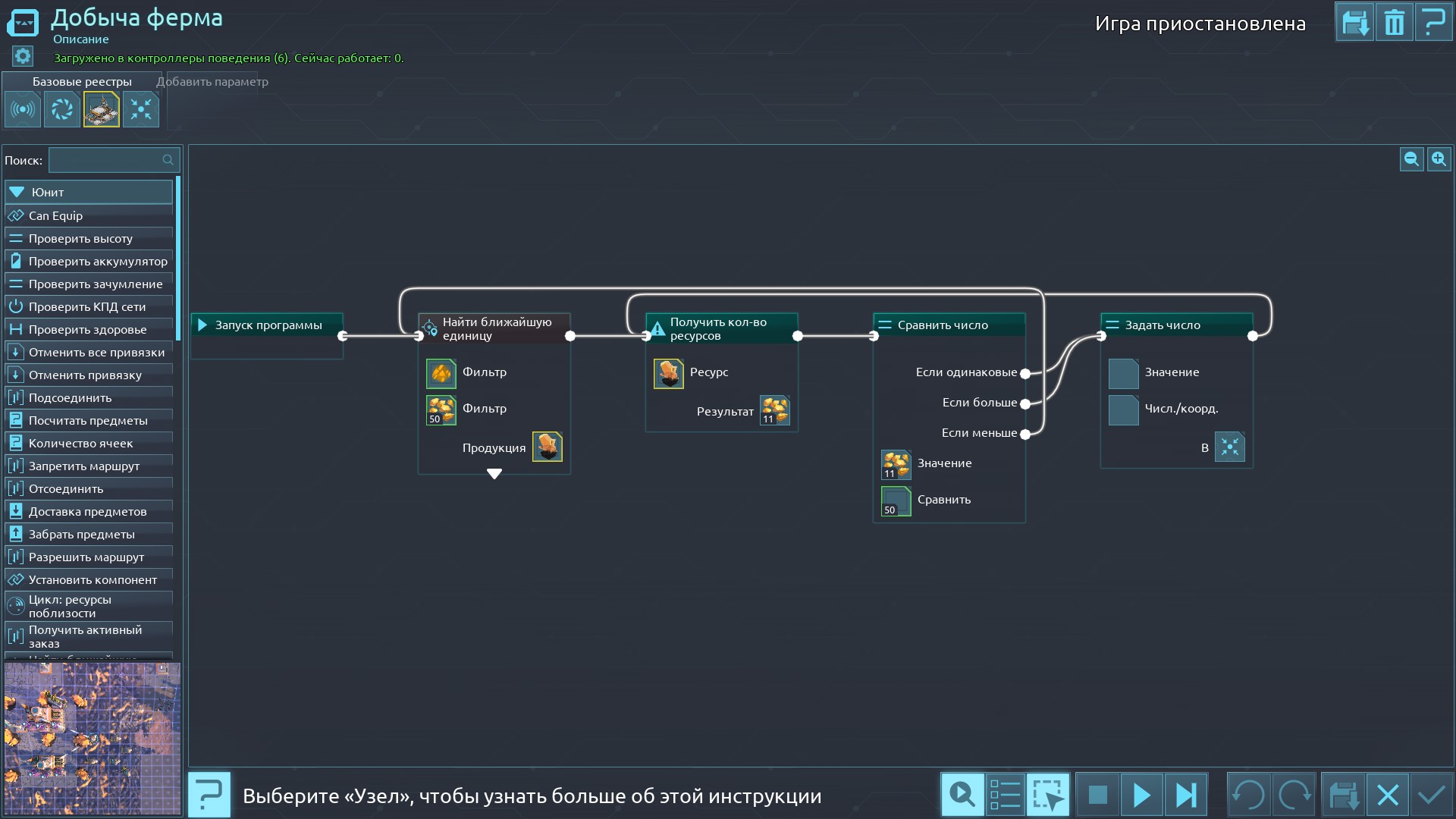1456x819 pixels.
Task: Toggle the selection mode tool
Action: tap(1048, 795)
